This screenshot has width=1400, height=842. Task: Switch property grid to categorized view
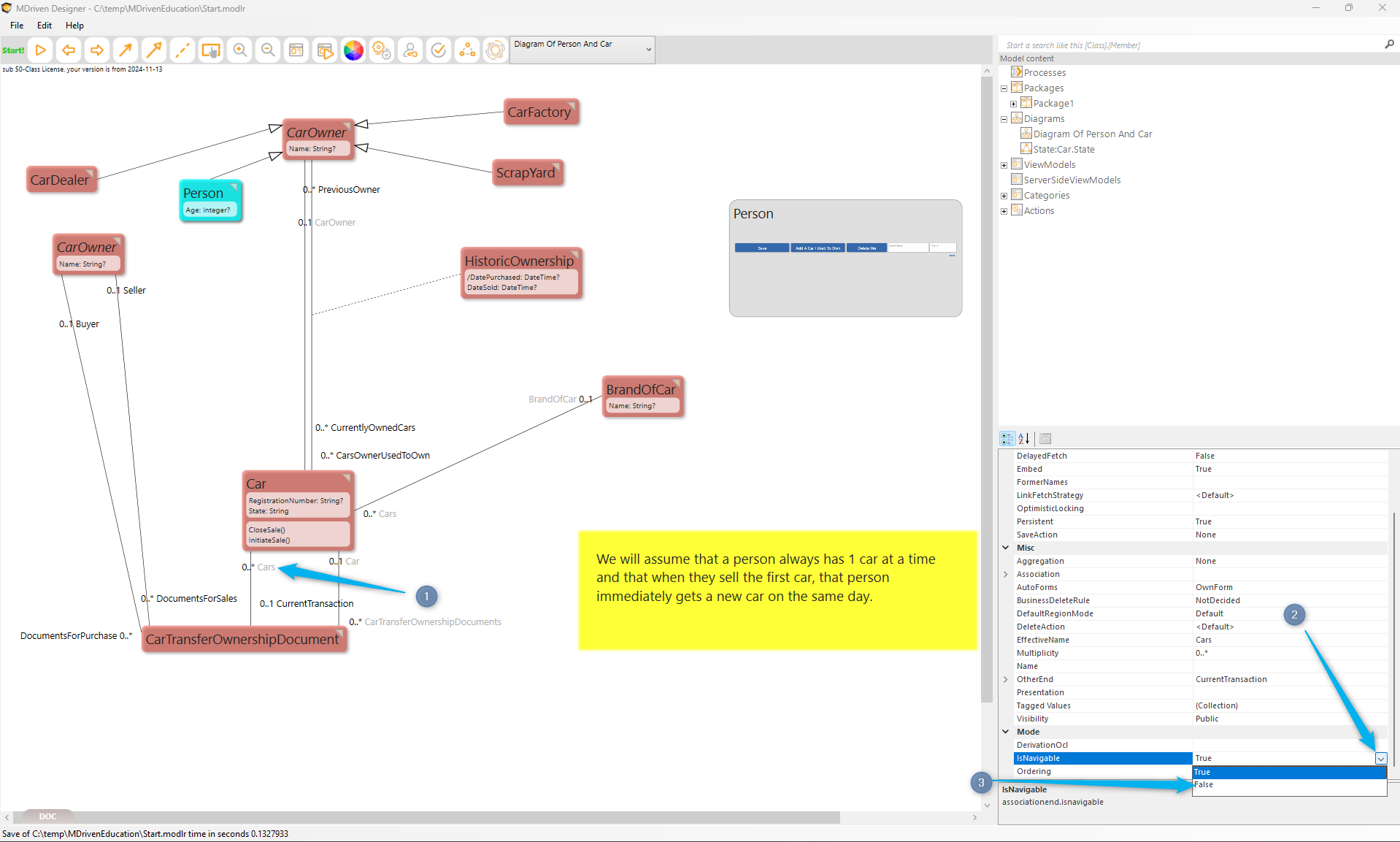pyautogui.click(x=1007, y=439)
